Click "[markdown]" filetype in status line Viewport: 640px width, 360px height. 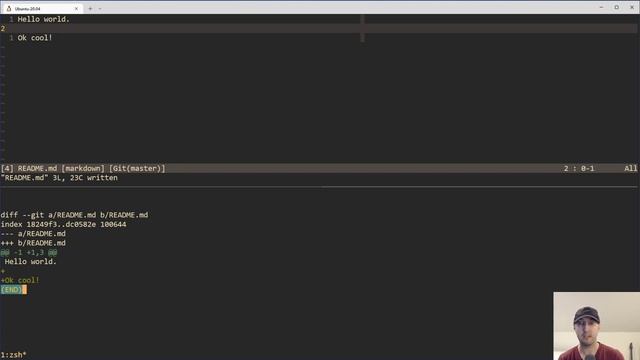pyautogui.click(x=83, y=168)
